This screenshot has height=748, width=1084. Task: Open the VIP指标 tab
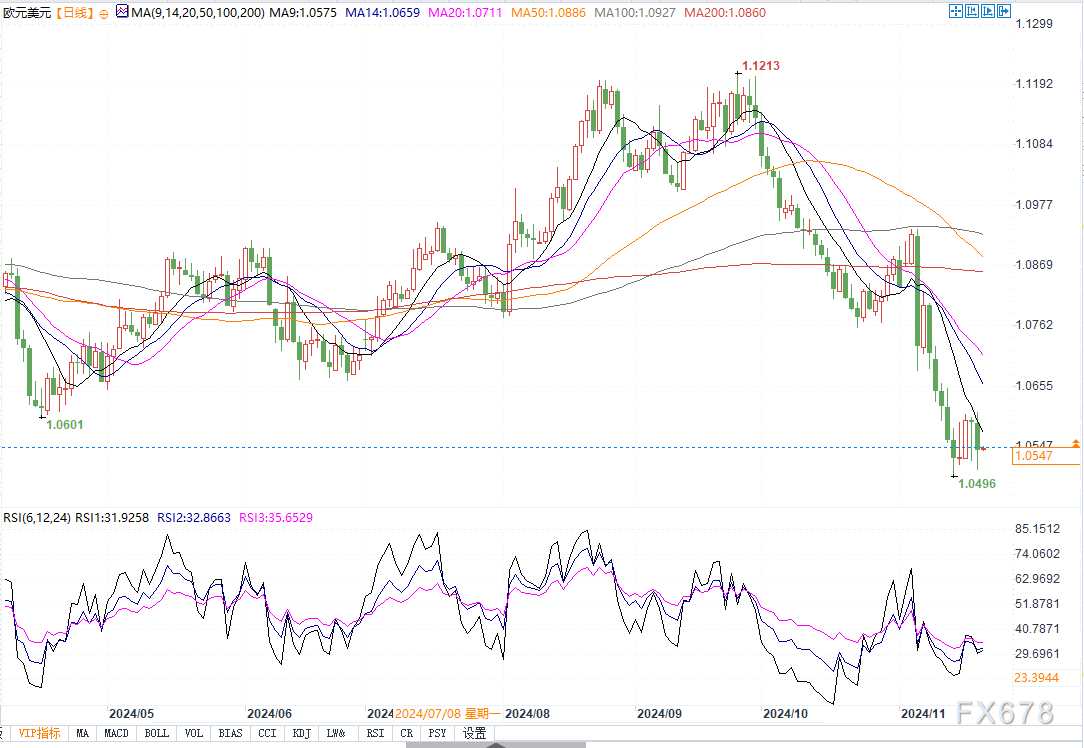click(39, 734)
